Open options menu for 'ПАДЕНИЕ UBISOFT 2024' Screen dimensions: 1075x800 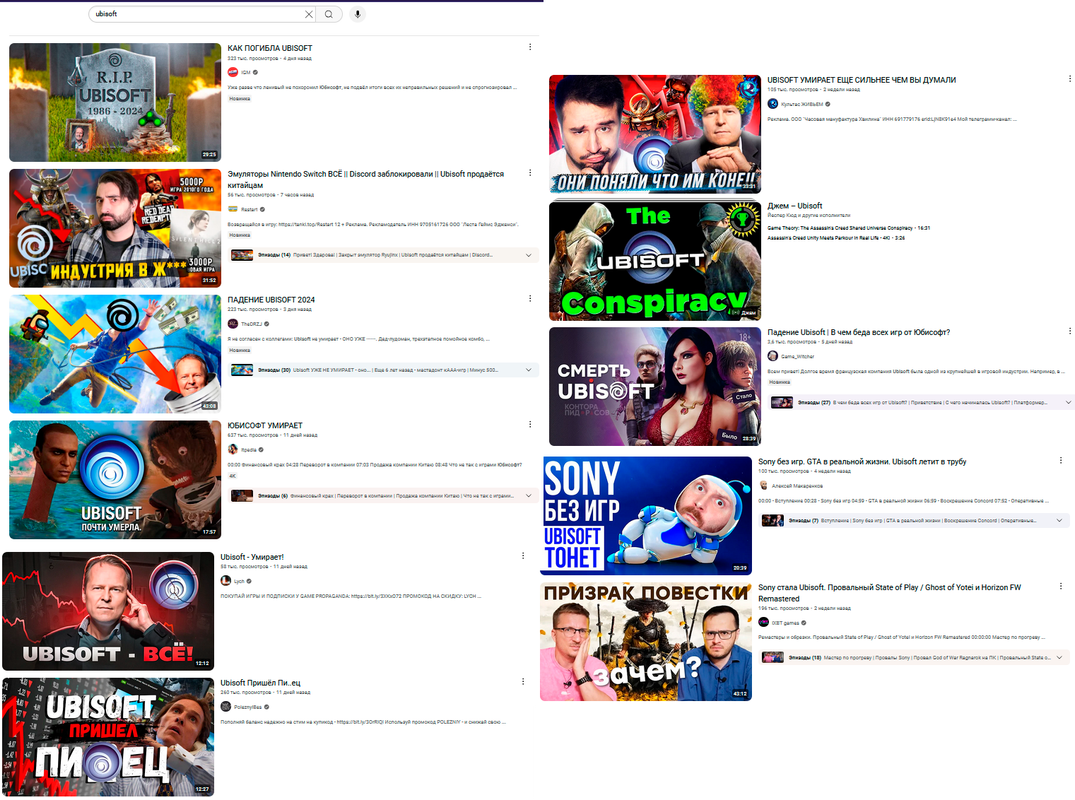[530, 299]
